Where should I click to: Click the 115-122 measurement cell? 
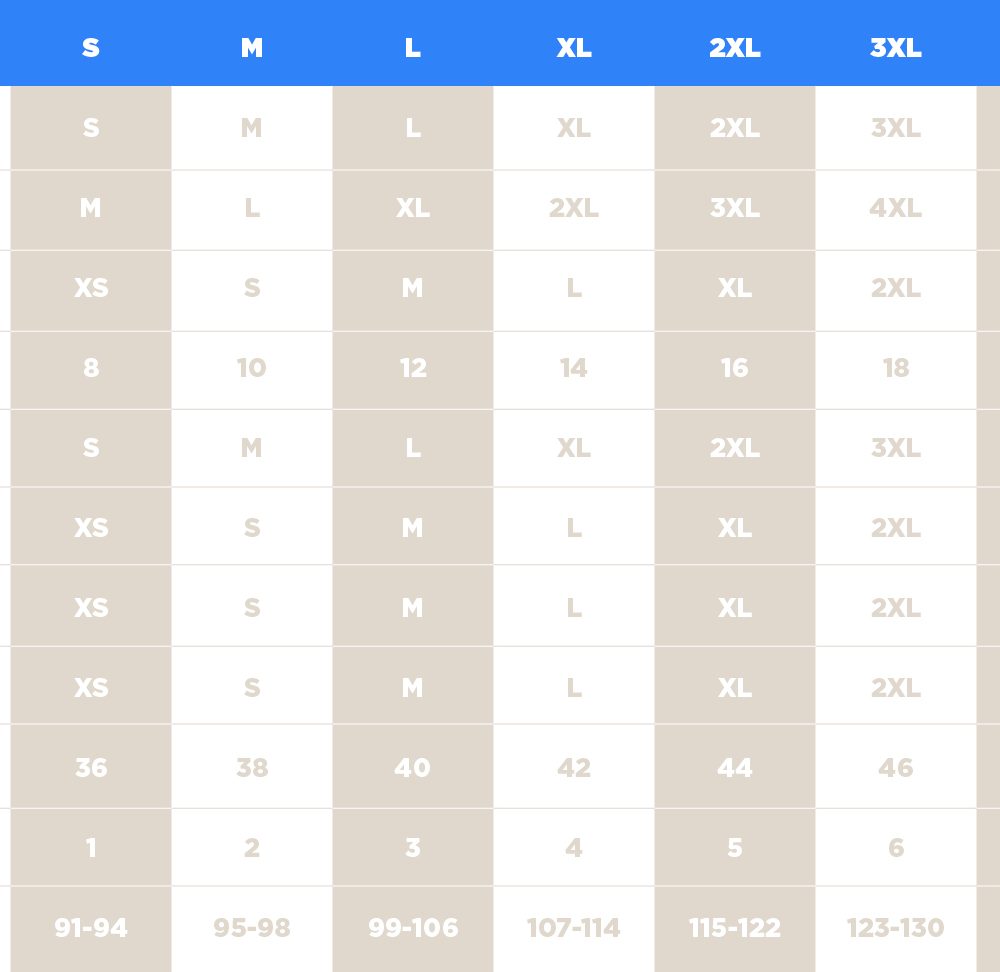pyautogui.click(x=735, y=929)
